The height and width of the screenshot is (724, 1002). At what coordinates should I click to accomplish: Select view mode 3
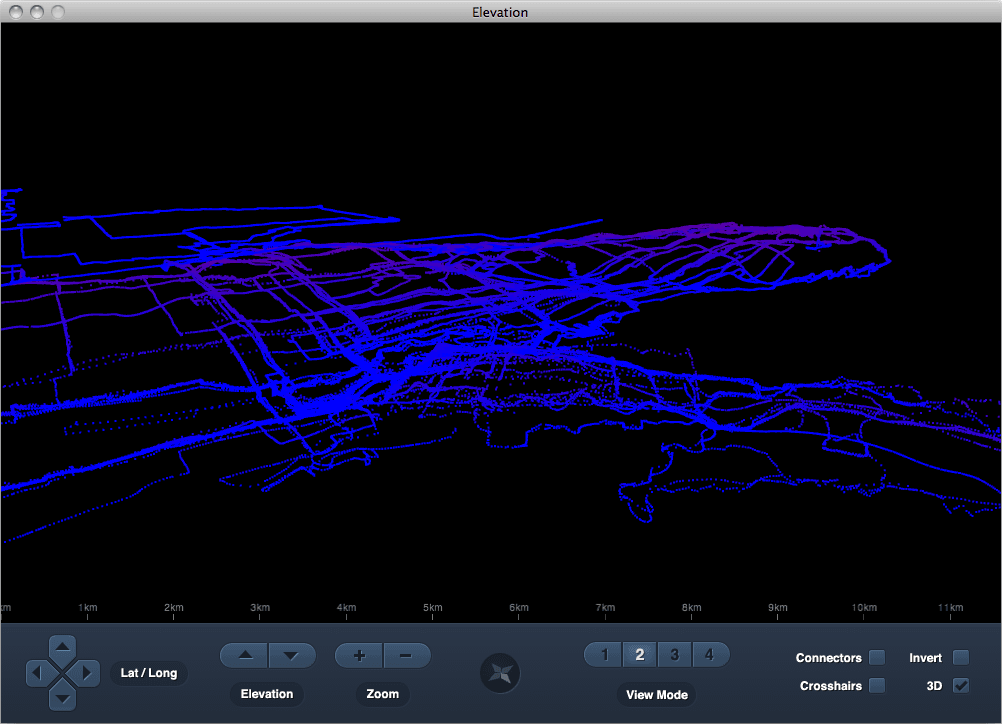[x=674, y=654]
